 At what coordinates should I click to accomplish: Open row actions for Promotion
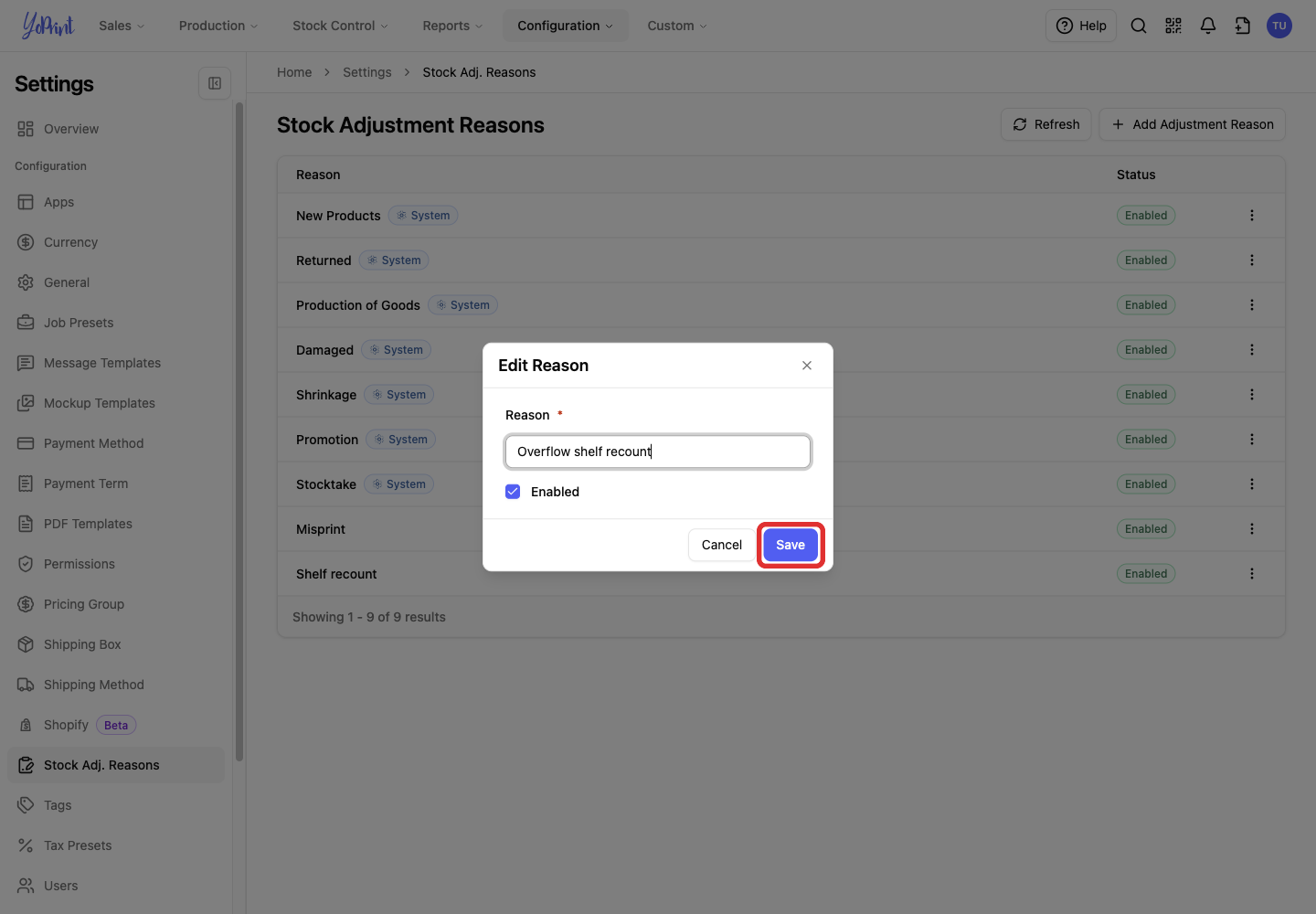1252,440
